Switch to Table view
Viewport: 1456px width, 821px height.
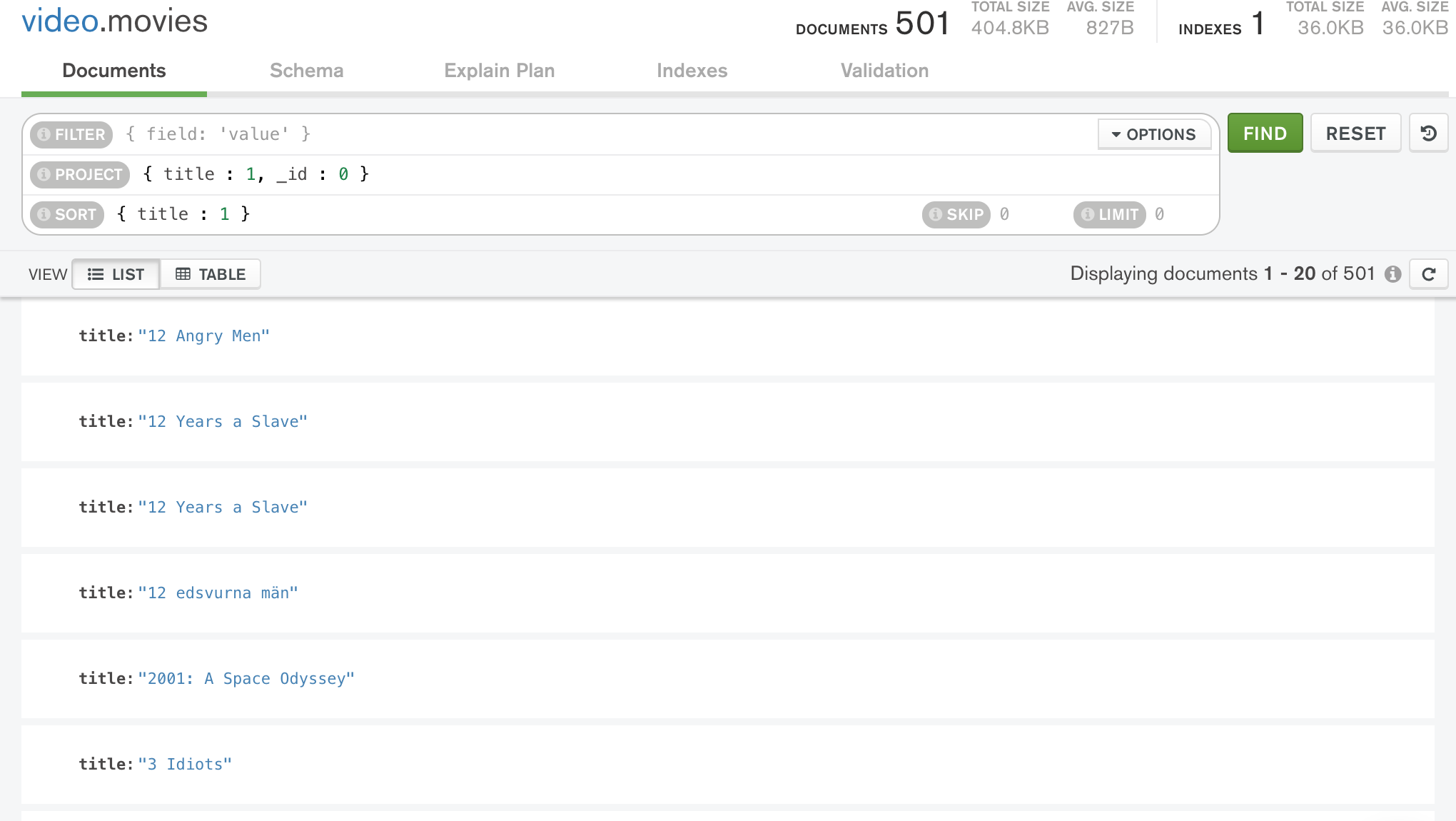tap(211, 274)
